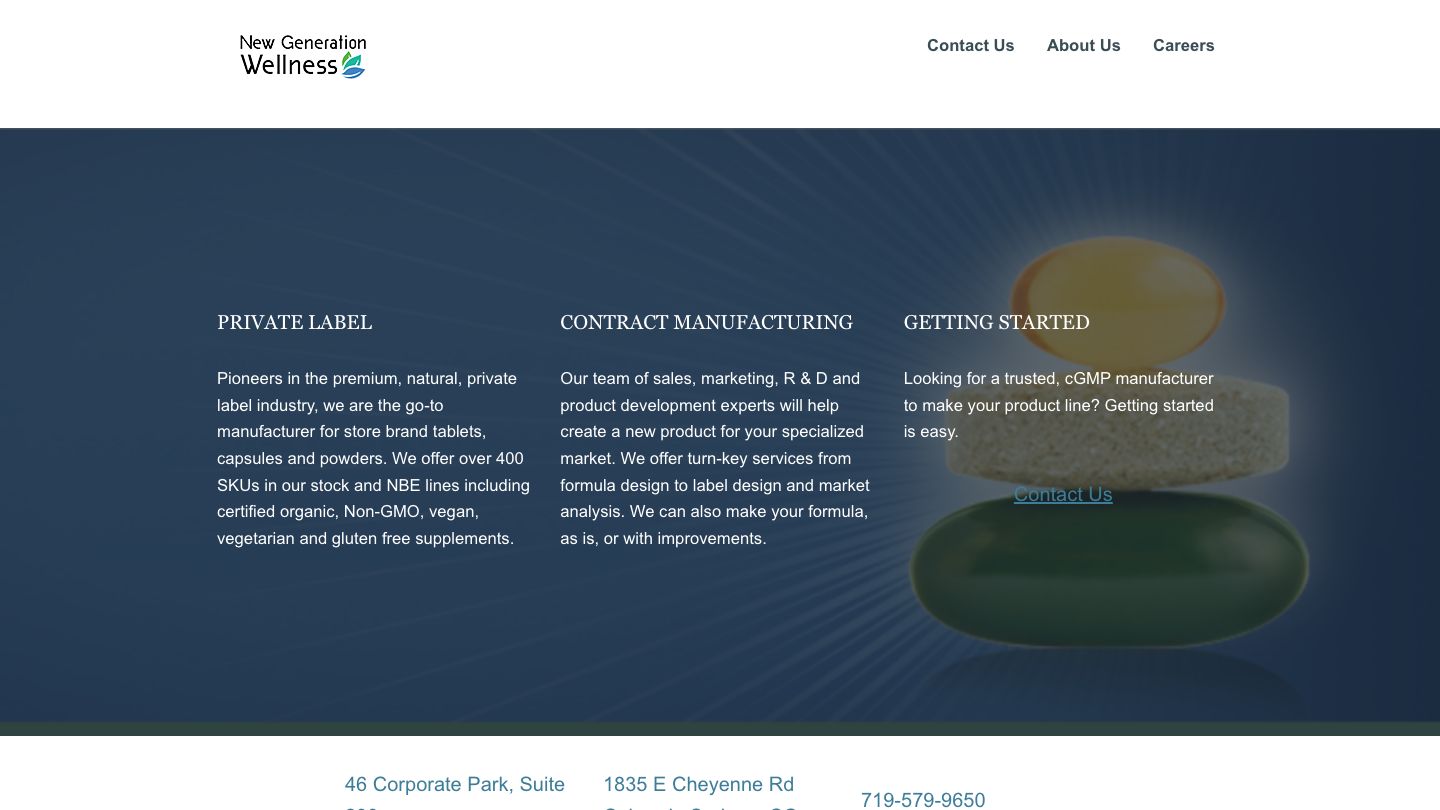Open the 1835 E Cheyenne Rd address
The height and width of the screenshot is (810, 1440).
[698, 785]
